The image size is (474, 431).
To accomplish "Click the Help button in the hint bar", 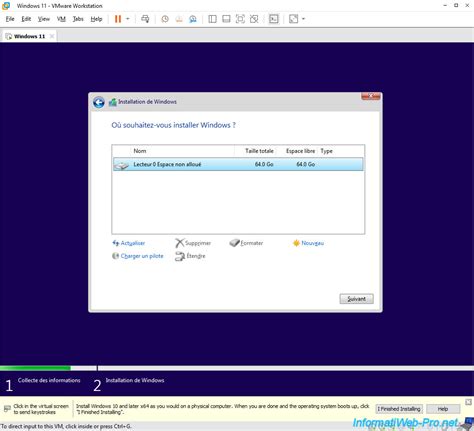I will (x=443, y=409).
